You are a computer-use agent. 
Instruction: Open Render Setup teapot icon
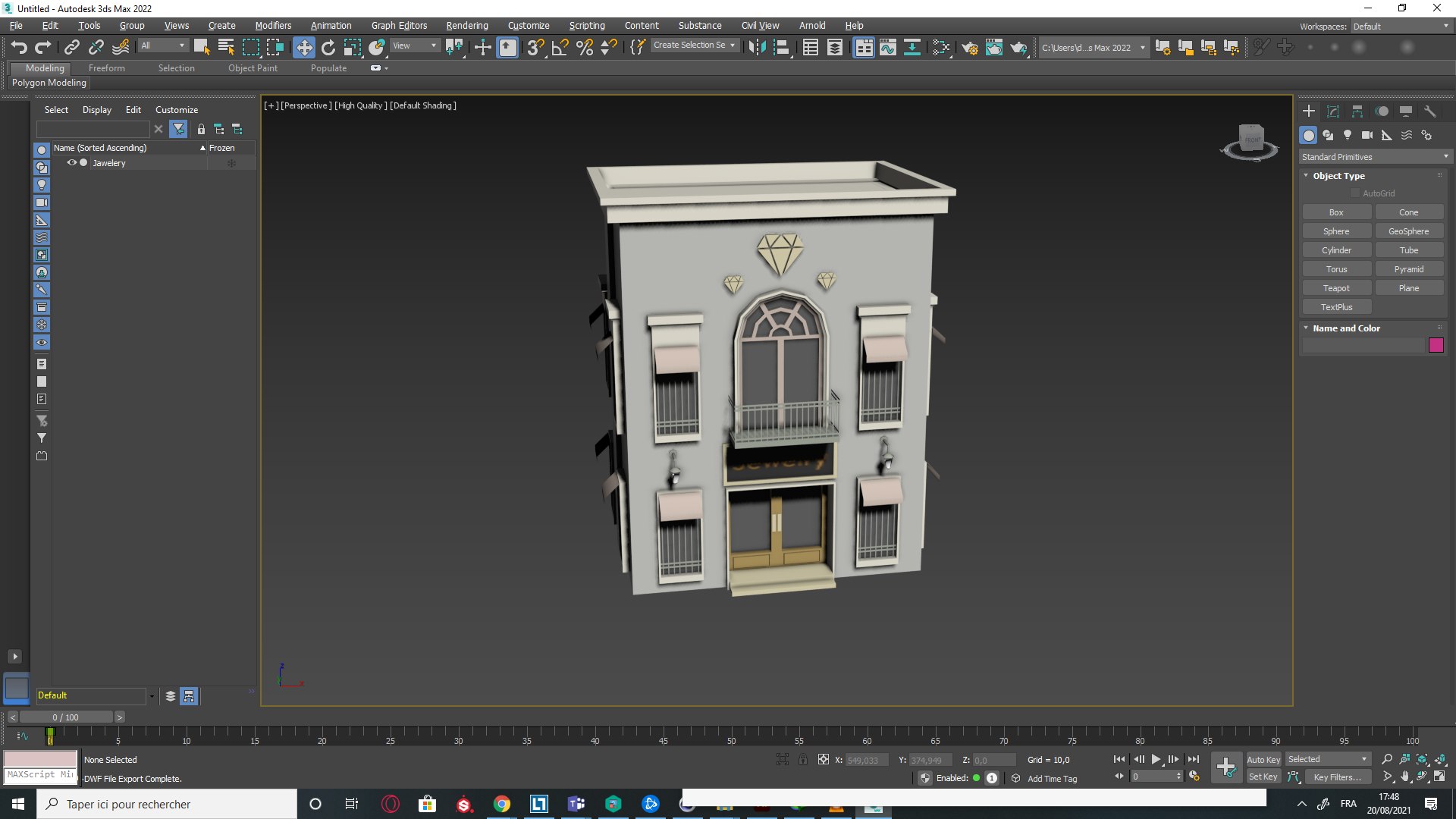970,47
